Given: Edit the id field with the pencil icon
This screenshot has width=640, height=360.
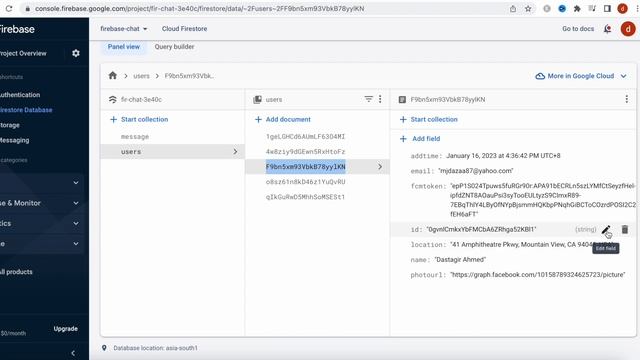Looking at the screenshot, I should (606, 230).
